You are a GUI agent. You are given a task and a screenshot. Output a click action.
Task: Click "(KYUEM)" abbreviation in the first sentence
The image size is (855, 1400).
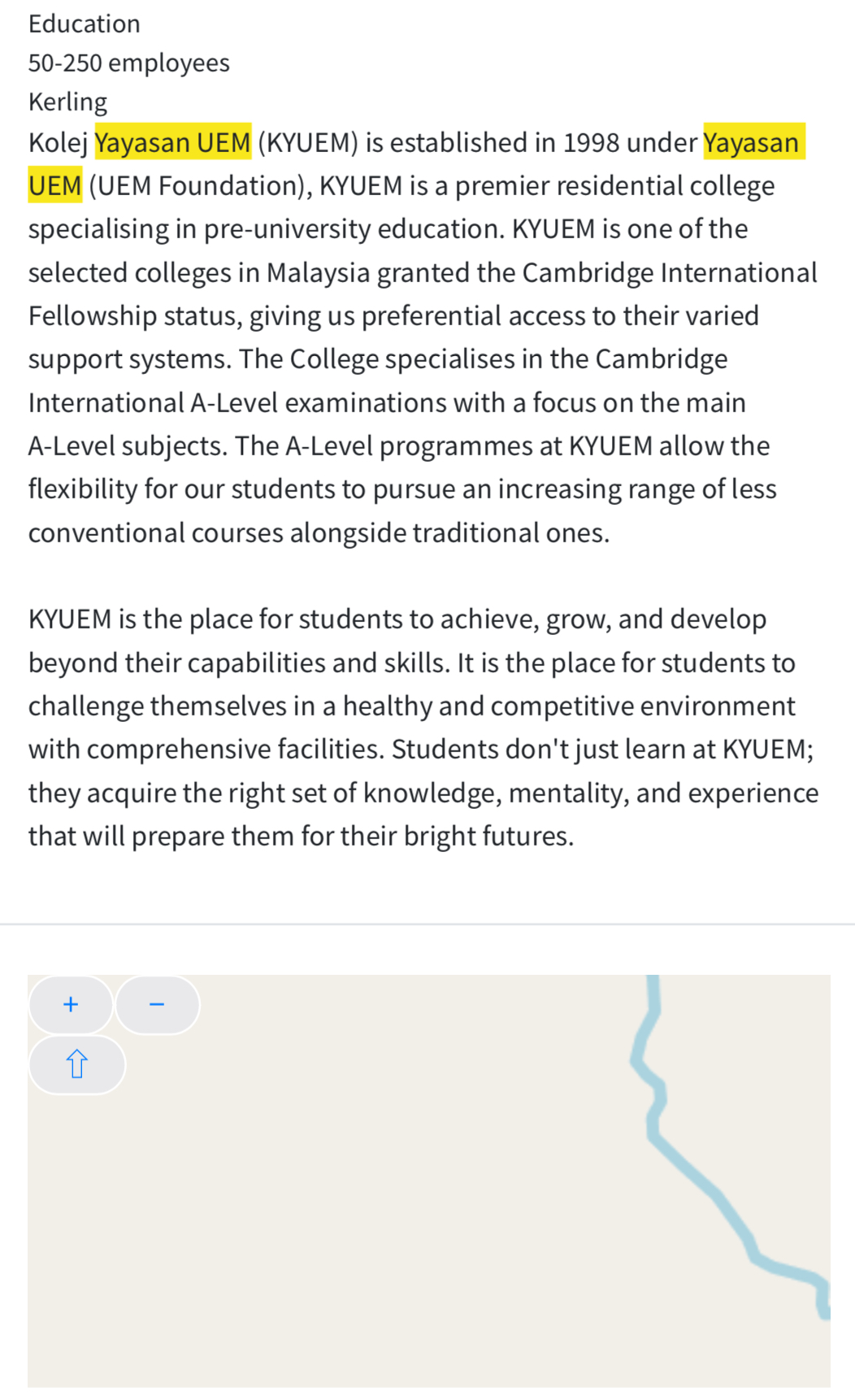click(x=308, y=143)
